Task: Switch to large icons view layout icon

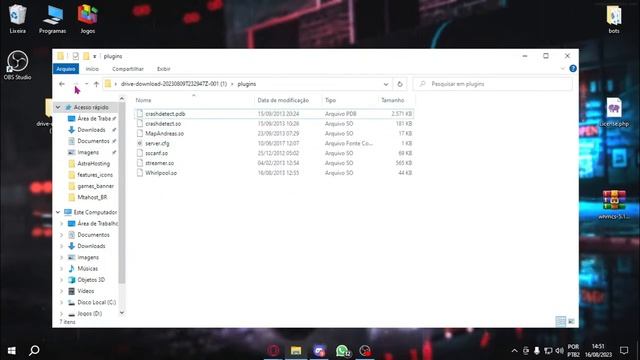Action: (571, 322)
